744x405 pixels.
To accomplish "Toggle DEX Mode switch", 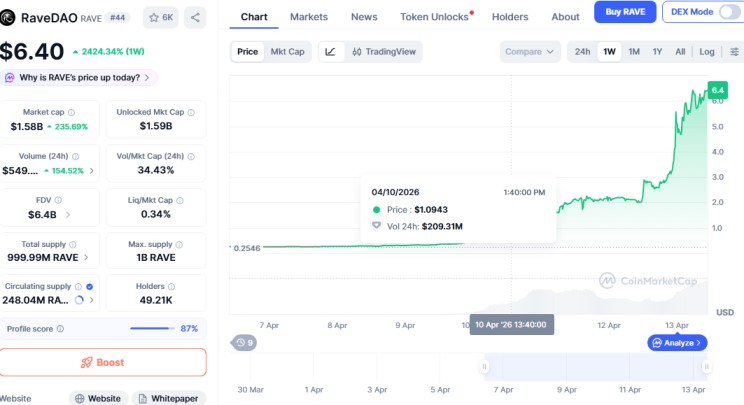I will 728,12.
